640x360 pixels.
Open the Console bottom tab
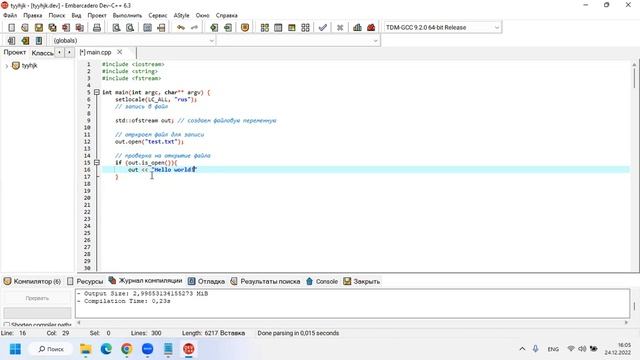pos(322,281)
